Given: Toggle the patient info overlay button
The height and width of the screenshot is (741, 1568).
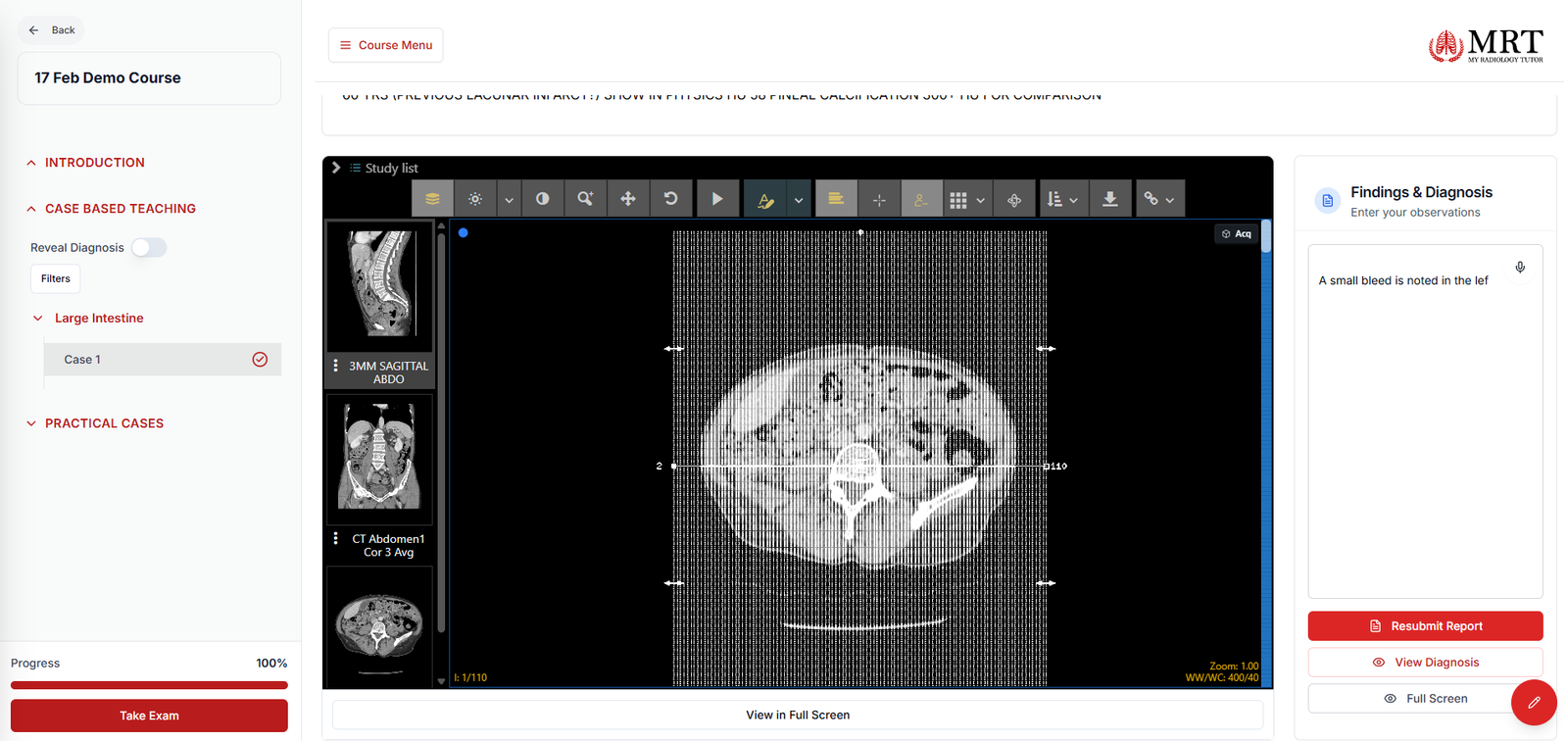Looking at the screenshot, I should [x=921, y=199].
